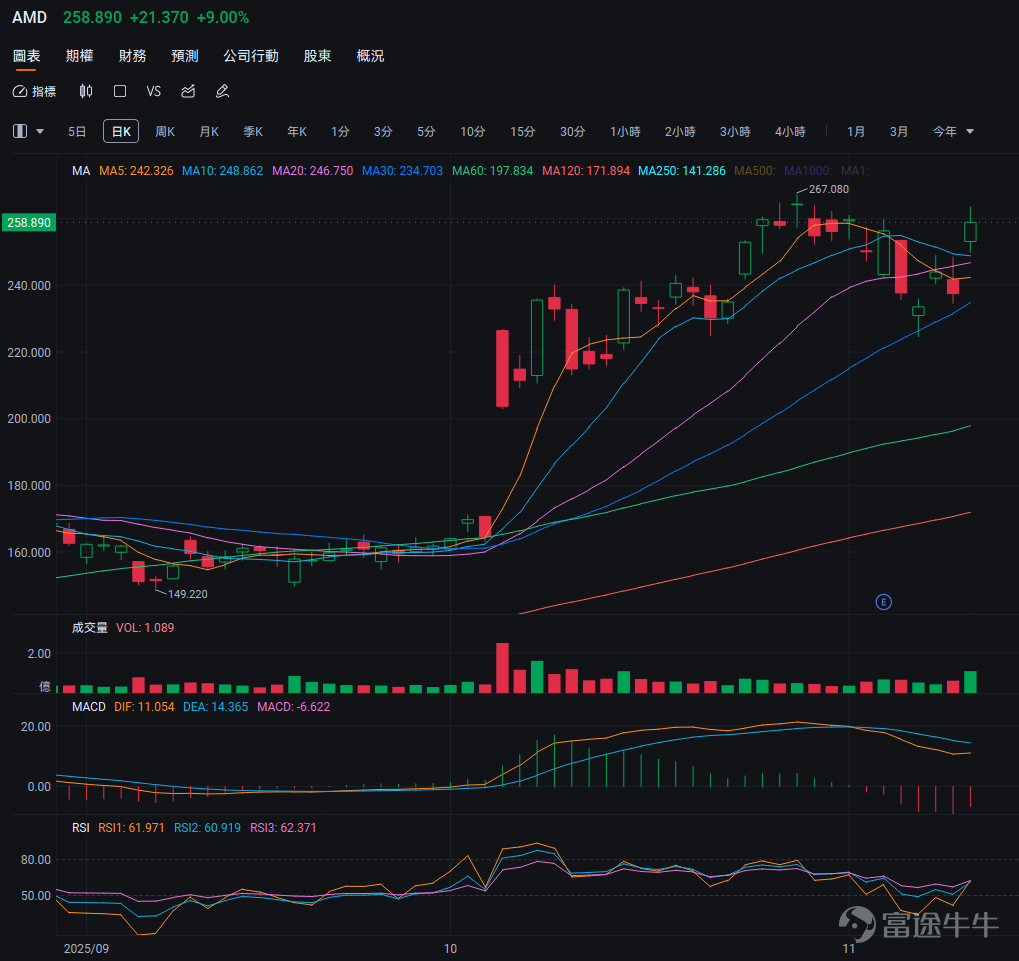Select the 5日 timeframe

click(77, 132)
